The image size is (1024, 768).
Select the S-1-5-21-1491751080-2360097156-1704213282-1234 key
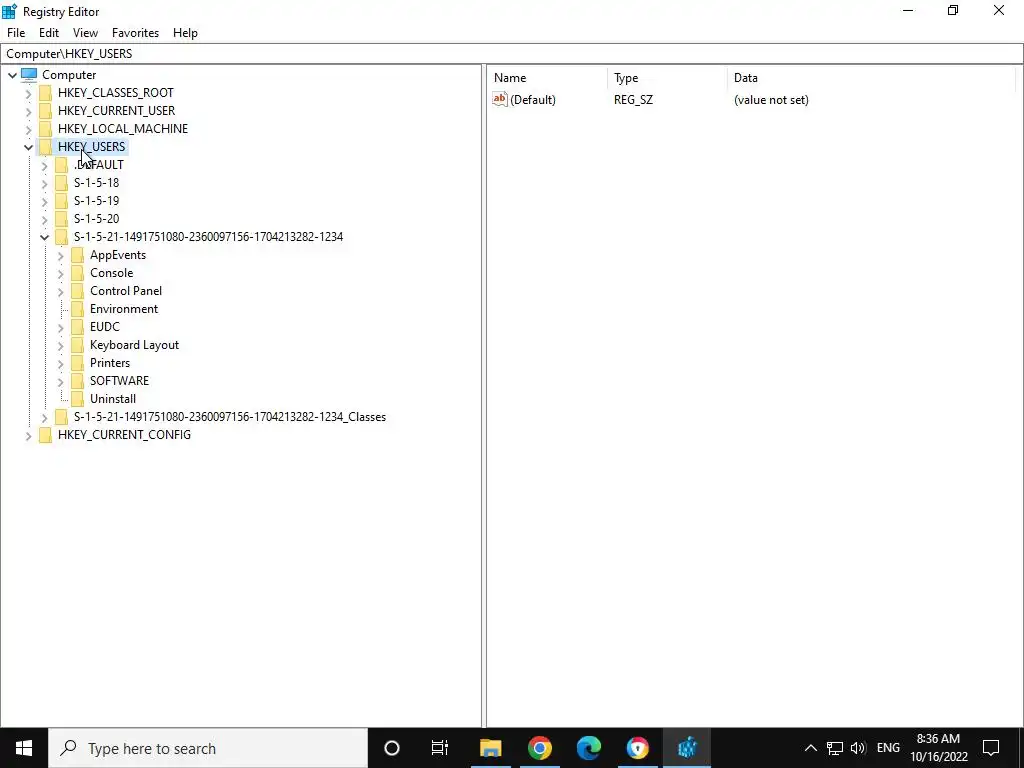(x=208, y=236)
